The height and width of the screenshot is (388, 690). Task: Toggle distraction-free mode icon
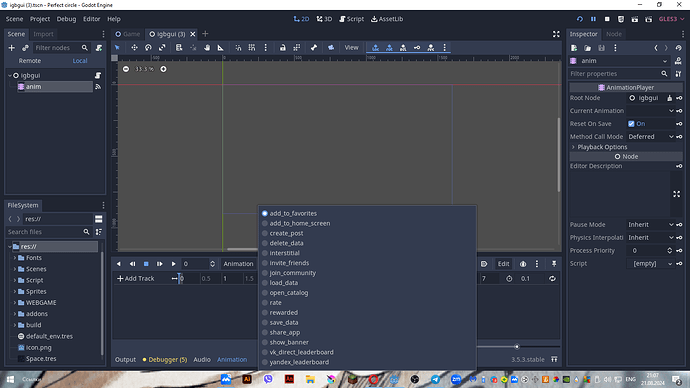[556, 34]
